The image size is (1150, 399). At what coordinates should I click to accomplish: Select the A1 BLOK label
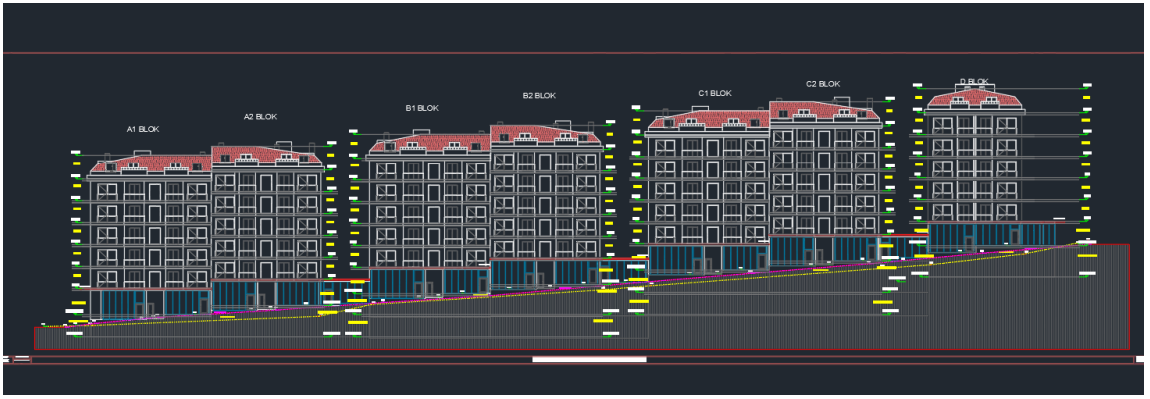click(x=143, y=129)
